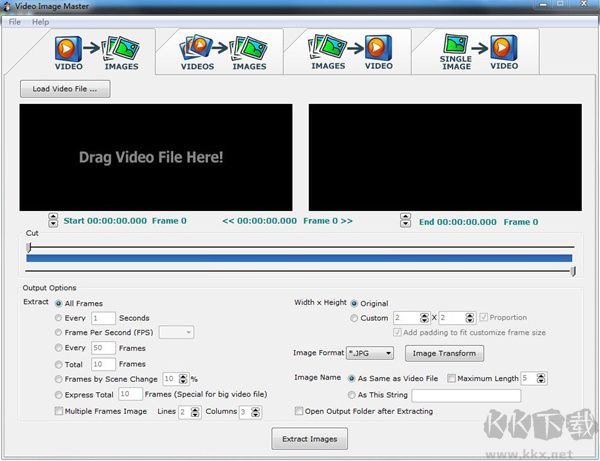The height and width of the screenshot is (461, 600).
Task: Select Every N Seconds radio option
Action: pyautogui.click(x=58, y=318)
